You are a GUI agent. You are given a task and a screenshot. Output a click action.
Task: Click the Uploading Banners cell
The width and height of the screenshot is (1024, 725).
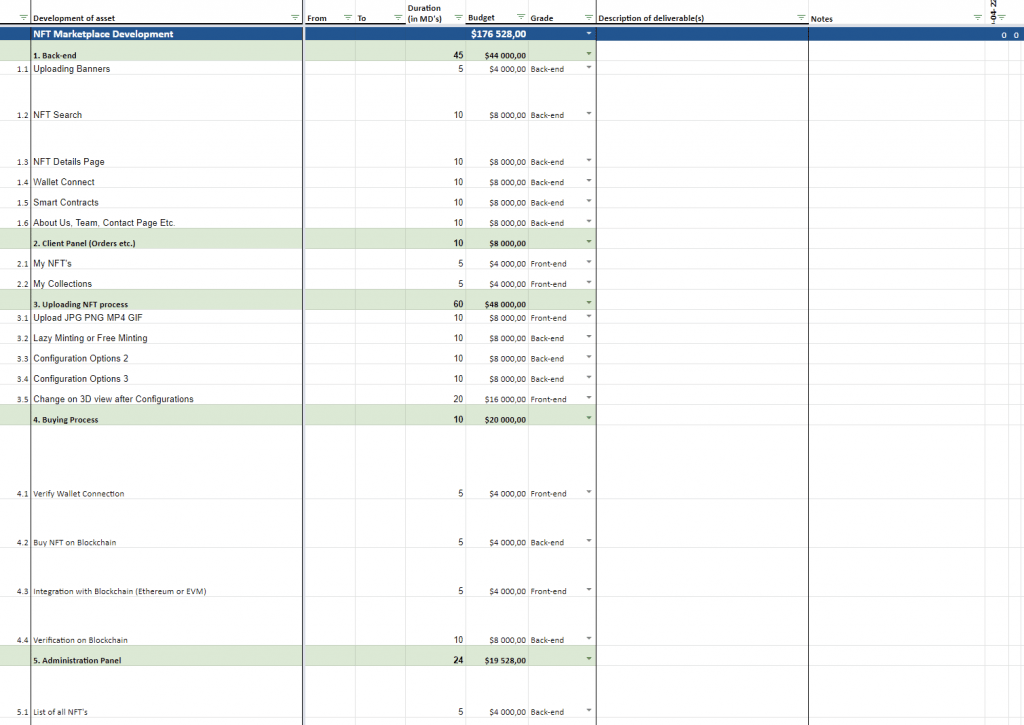click(167, 68)
